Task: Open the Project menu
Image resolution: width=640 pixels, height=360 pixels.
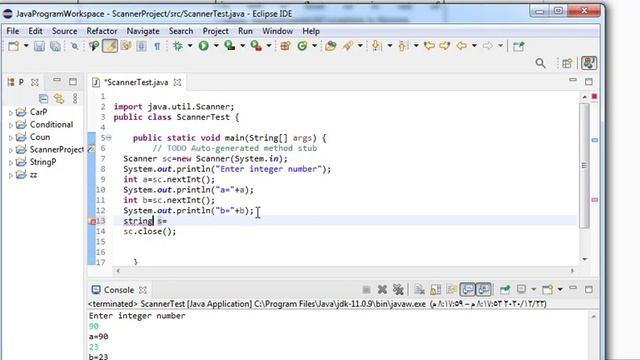Action: (216, 31)
